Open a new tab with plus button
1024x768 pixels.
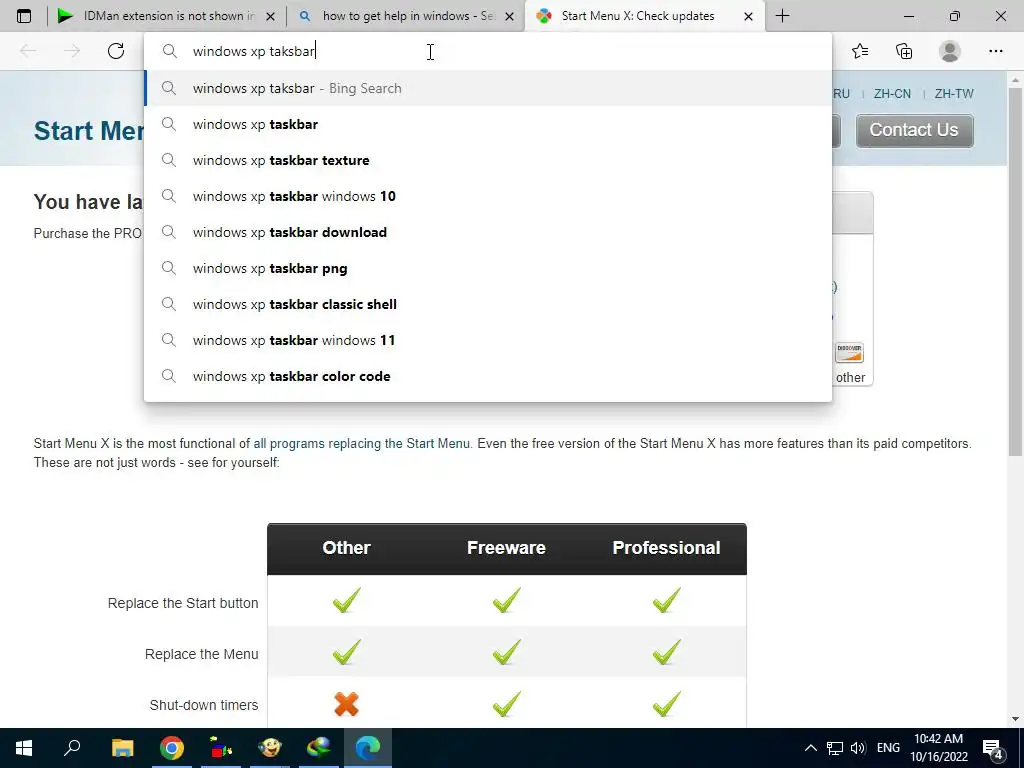coord(782,16)
